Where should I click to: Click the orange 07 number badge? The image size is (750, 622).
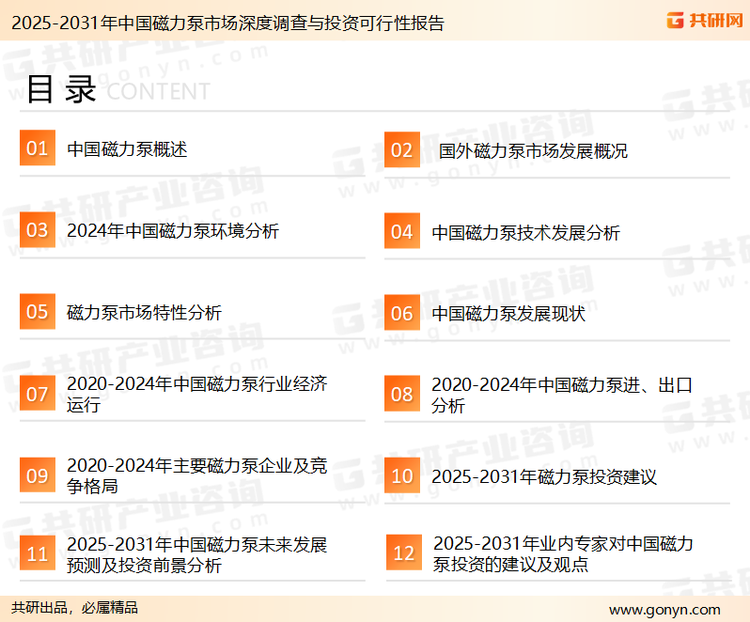click(37, 394)
